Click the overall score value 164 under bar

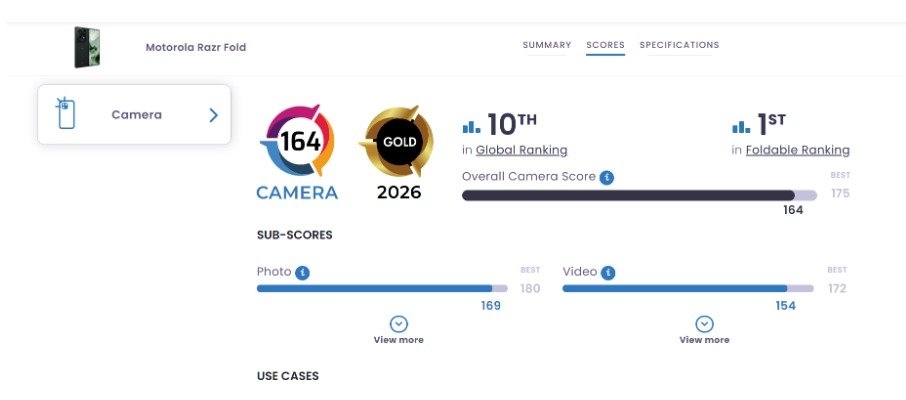point(793,210)
